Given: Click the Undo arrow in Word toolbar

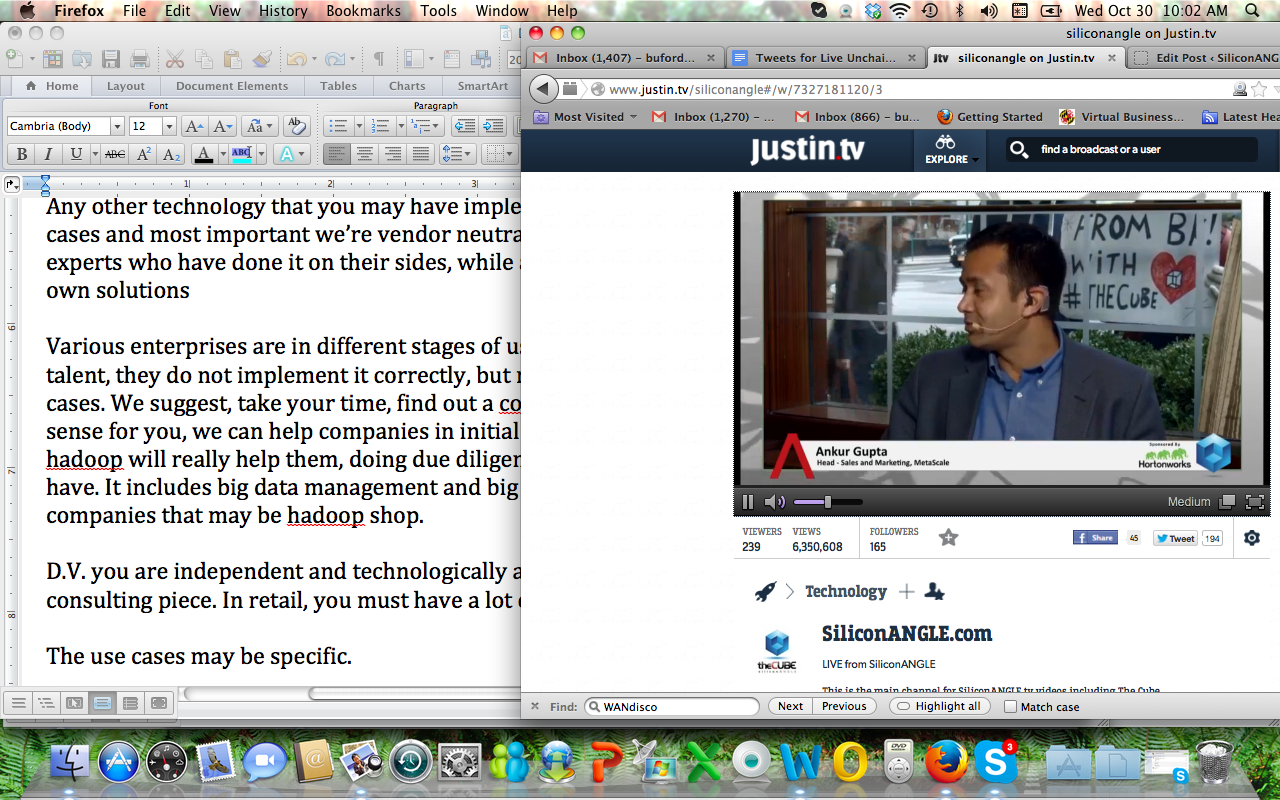Looking at the screenshot, I should click(296, 59).
